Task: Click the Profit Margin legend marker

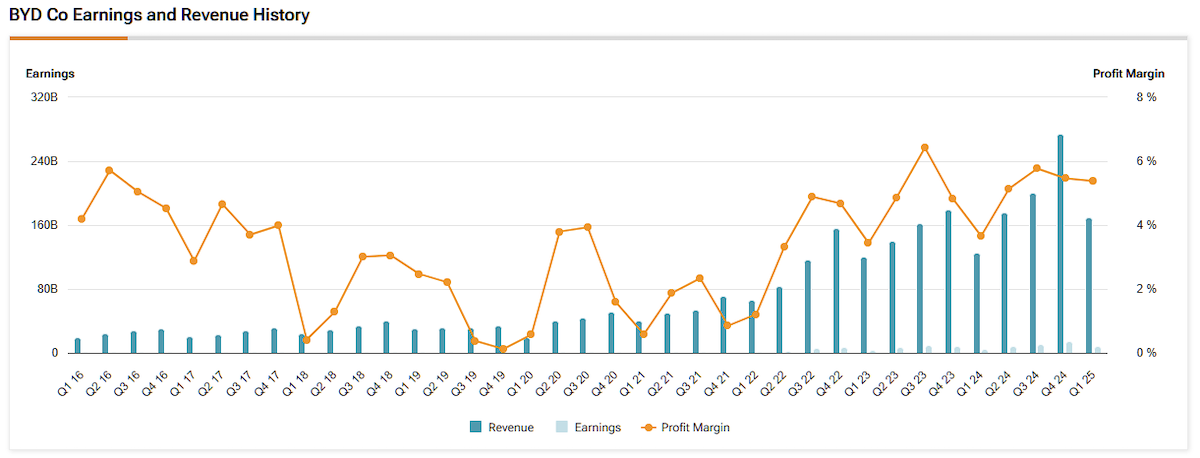Action: [648, 427]
